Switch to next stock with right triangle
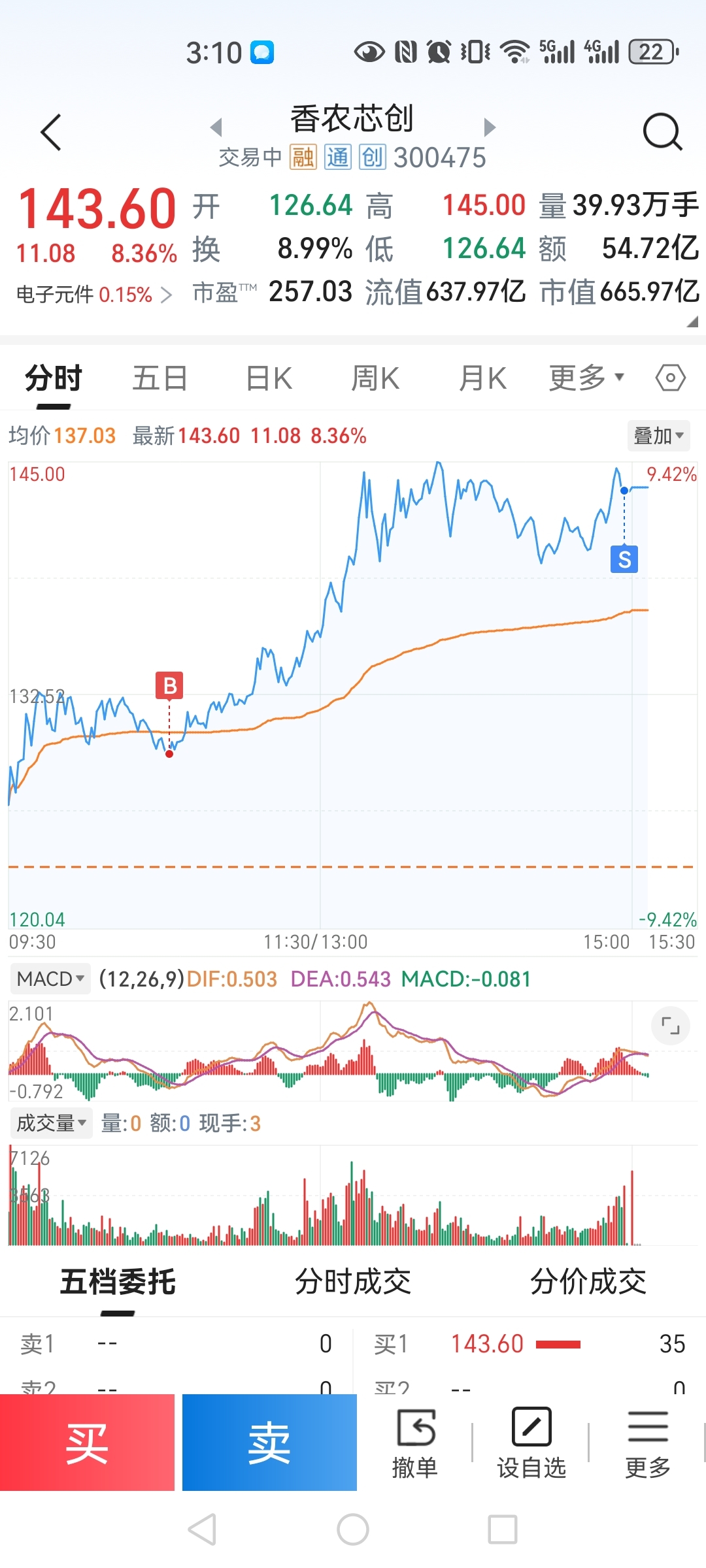706x1568 pixels. [x=489, y=127]
